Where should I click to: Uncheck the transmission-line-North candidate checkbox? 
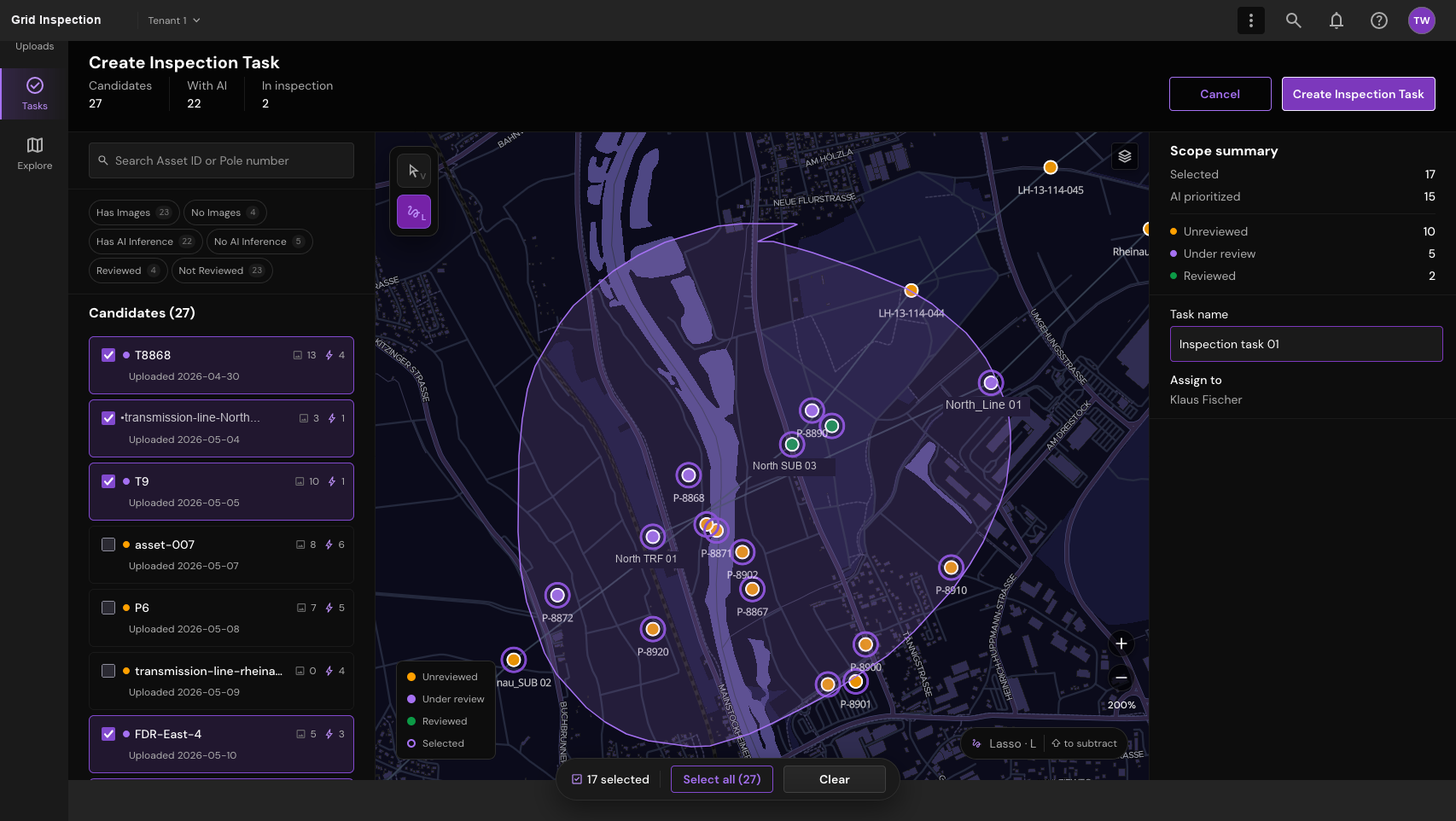(x=108, y=418)
